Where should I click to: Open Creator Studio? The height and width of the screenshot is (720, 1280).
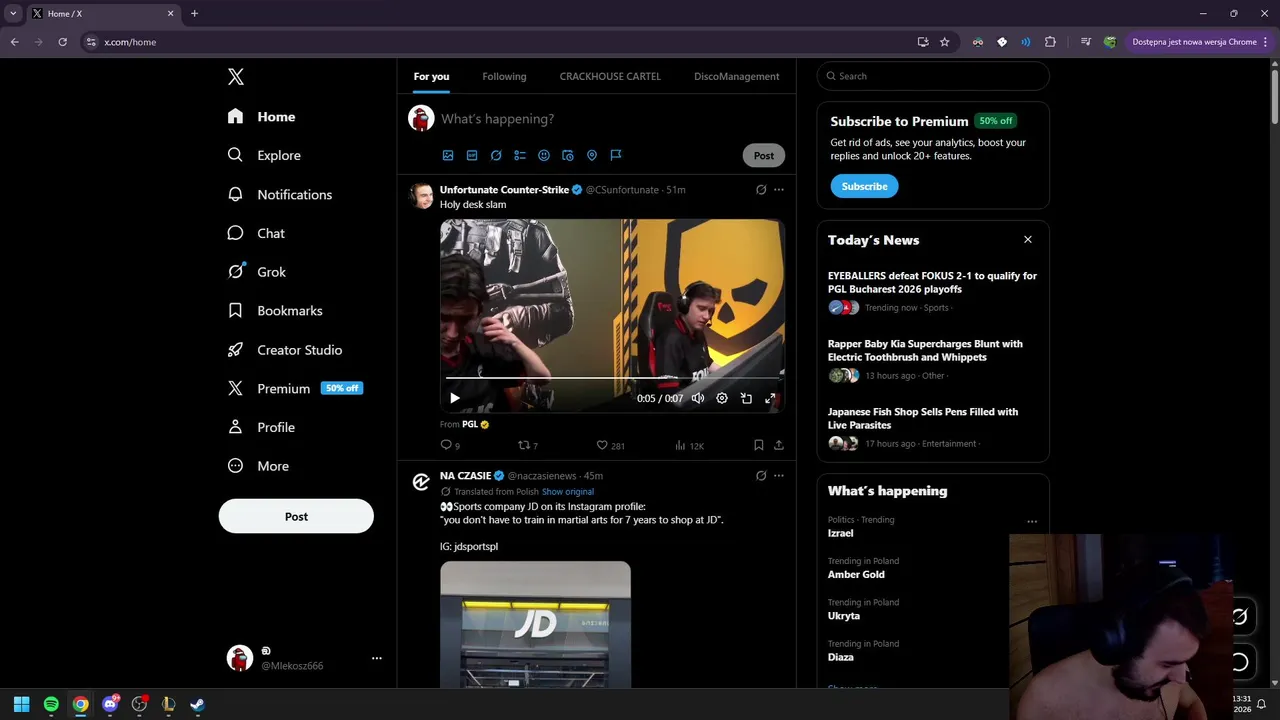click(285, 350)
